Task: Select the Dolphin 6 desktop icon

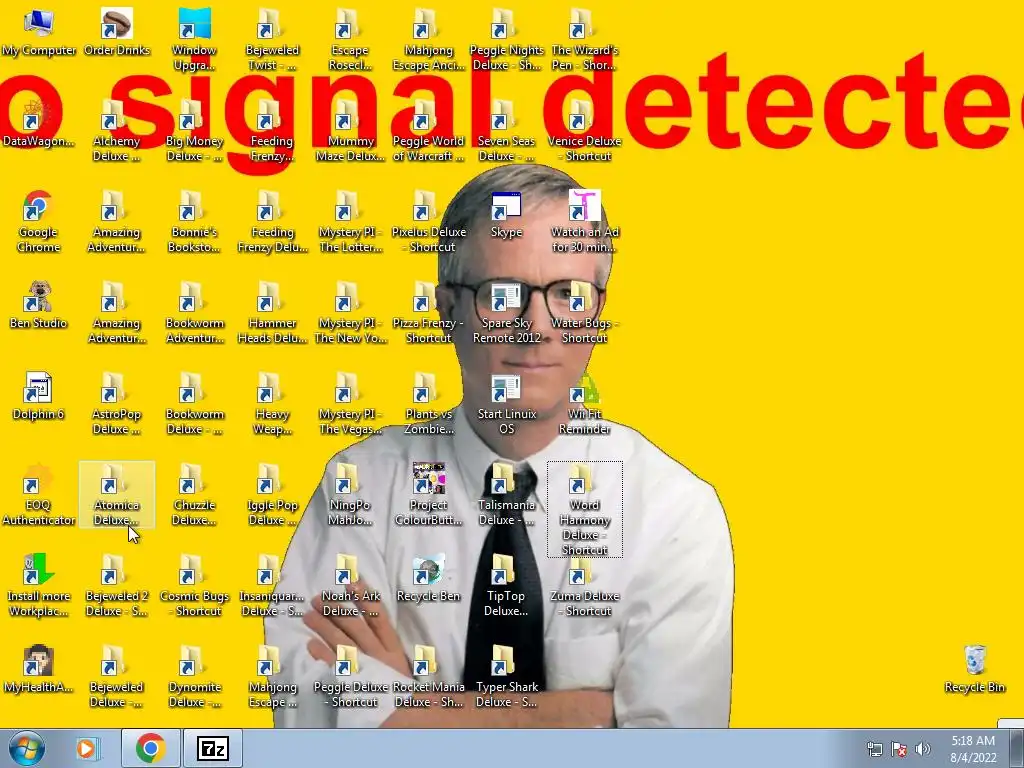Action: click(39, 396)
